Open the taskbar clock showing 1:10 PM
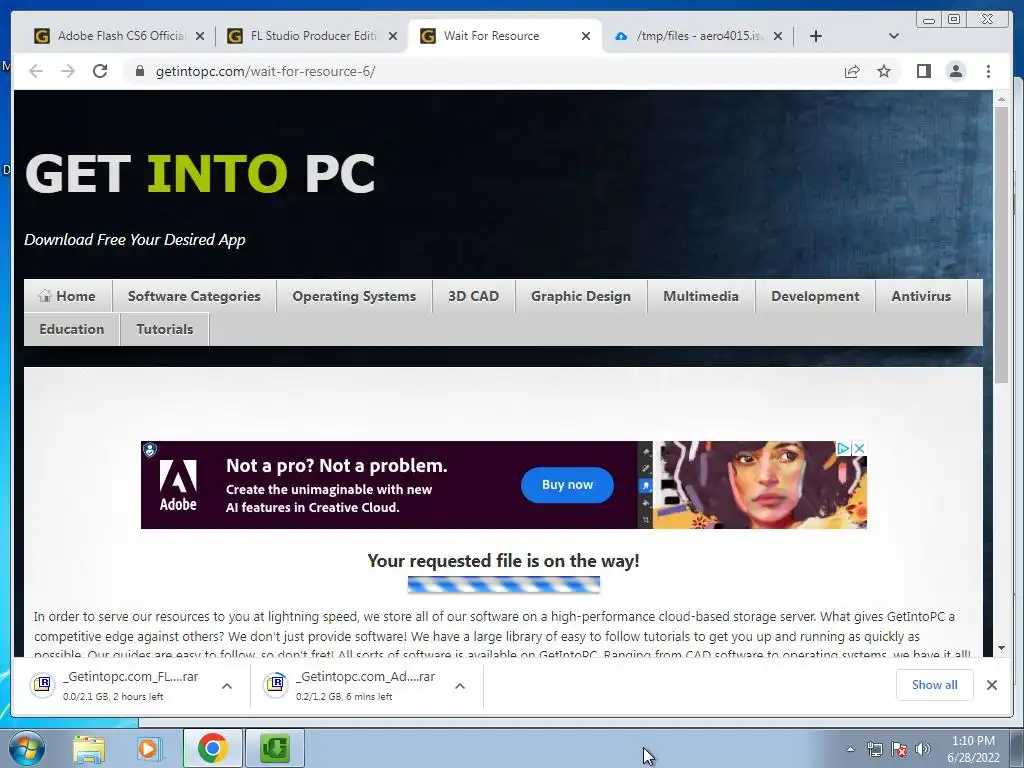The width and height of the screenshot is (1024, 768). (x=973, y=749)
